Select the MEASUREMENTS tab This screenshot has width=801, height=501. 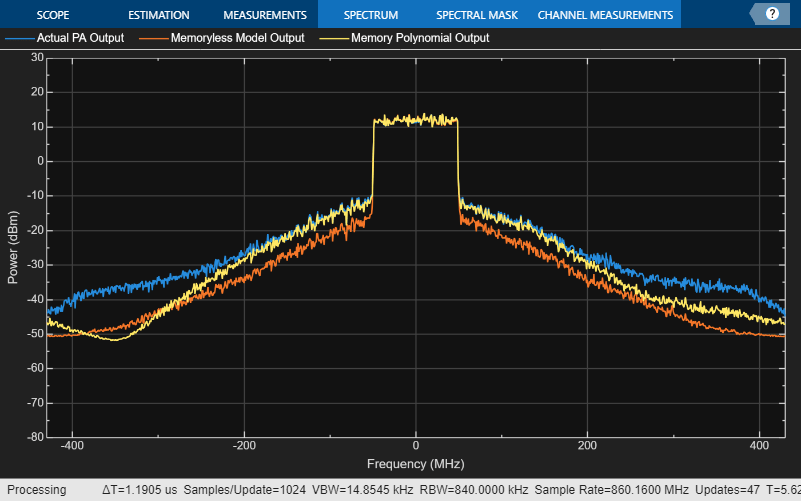click(265, 15)
